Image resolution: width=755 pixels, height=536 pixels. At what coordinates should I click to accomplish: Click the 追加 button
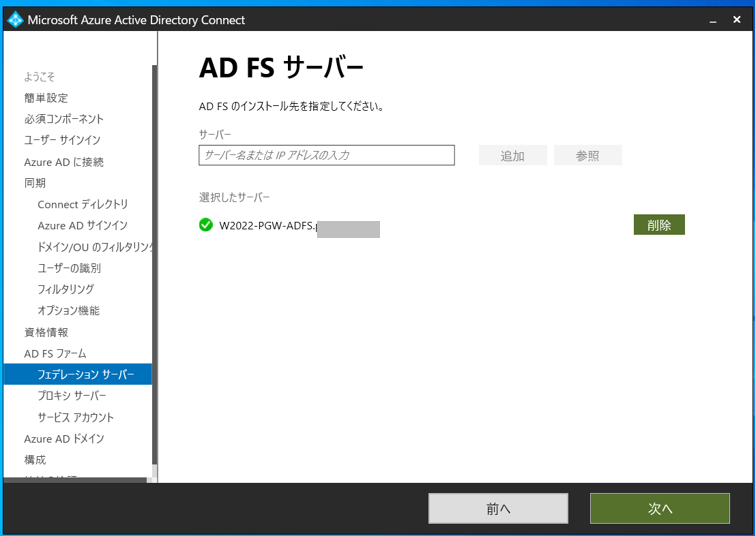pos(512,155)
